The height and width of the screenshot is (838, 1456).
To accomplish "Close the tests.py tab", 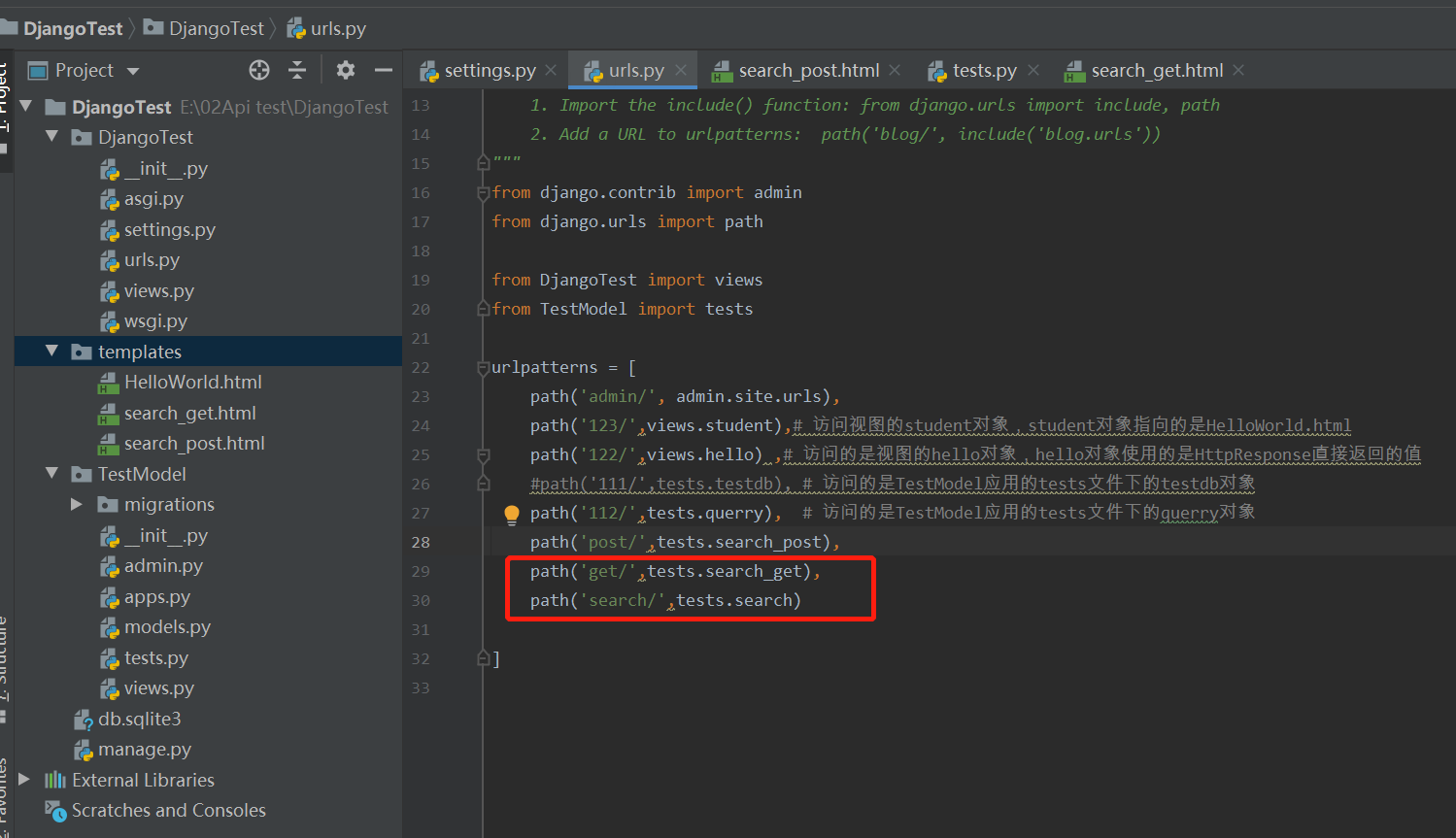I will click(x=1033, y=70).
